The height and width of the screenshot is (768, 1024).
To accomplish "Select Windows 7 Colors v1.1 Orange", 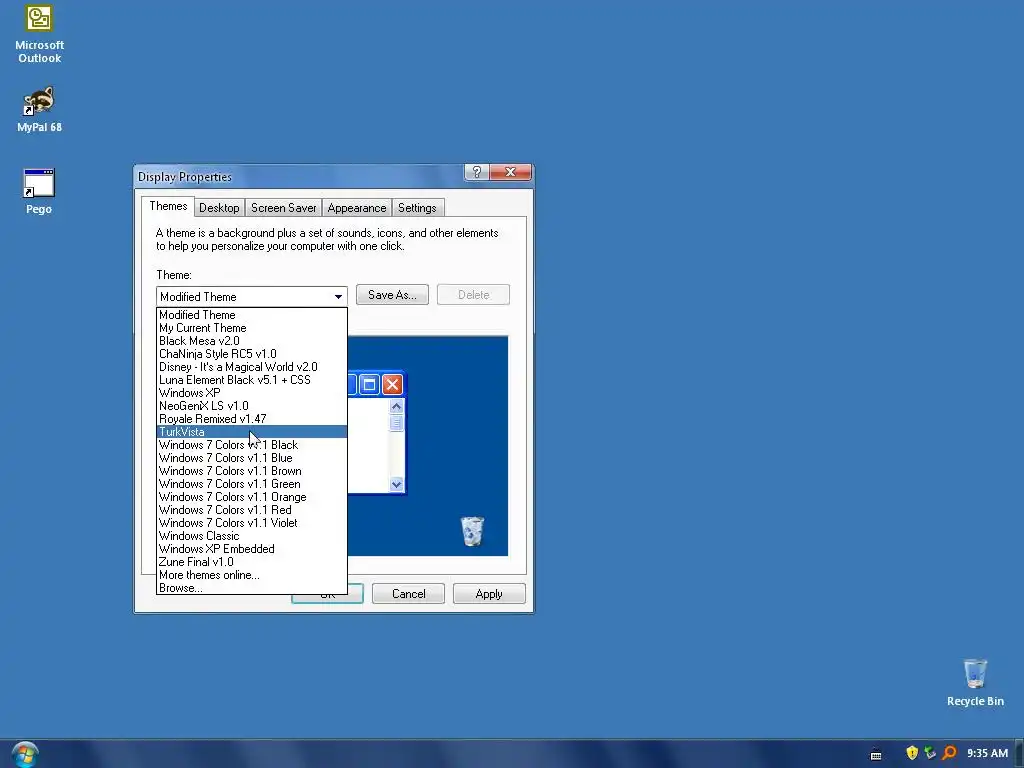I will tap(251, 497).
